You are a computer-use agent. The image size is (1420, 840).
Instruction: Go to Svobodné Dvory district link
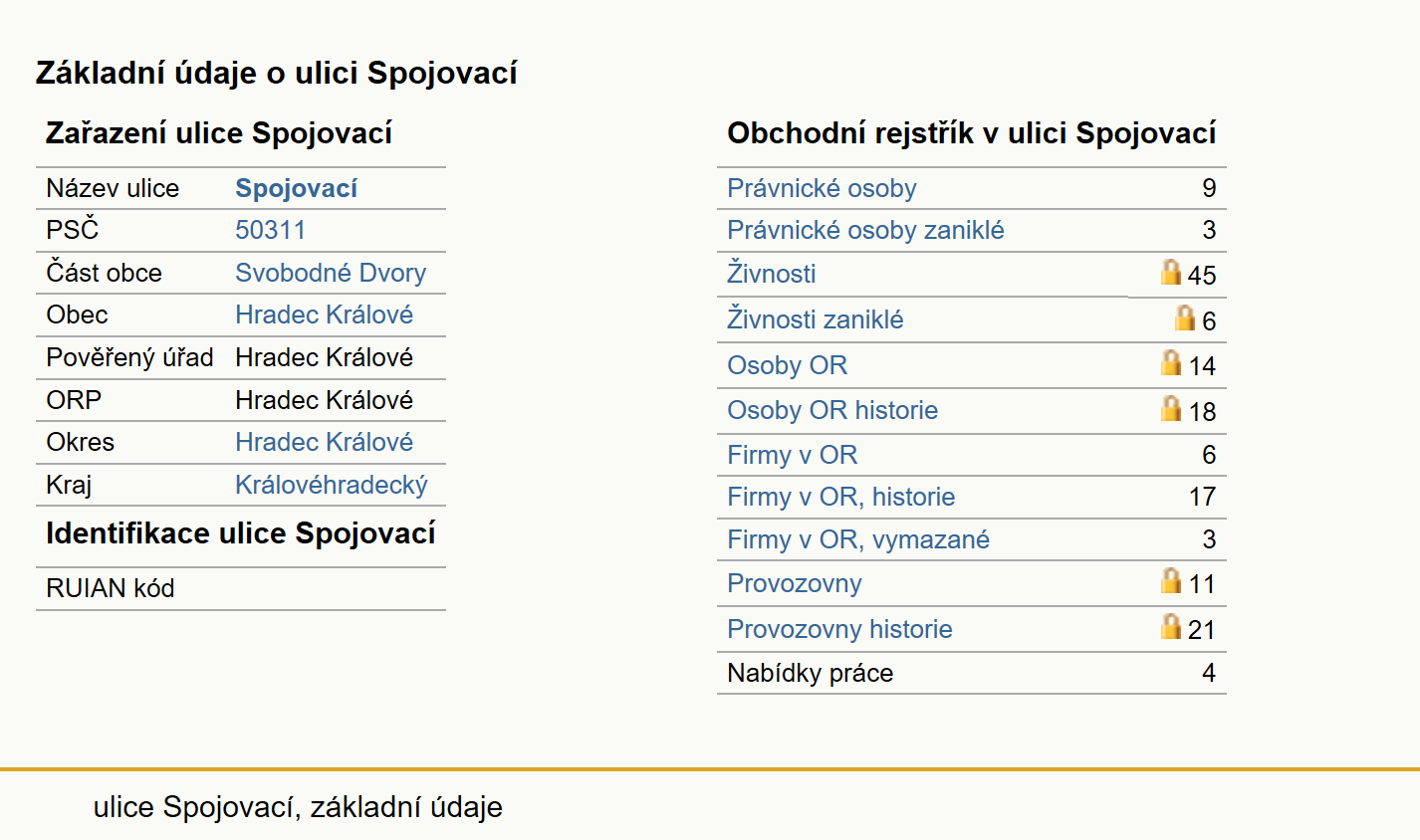[331, 273]
